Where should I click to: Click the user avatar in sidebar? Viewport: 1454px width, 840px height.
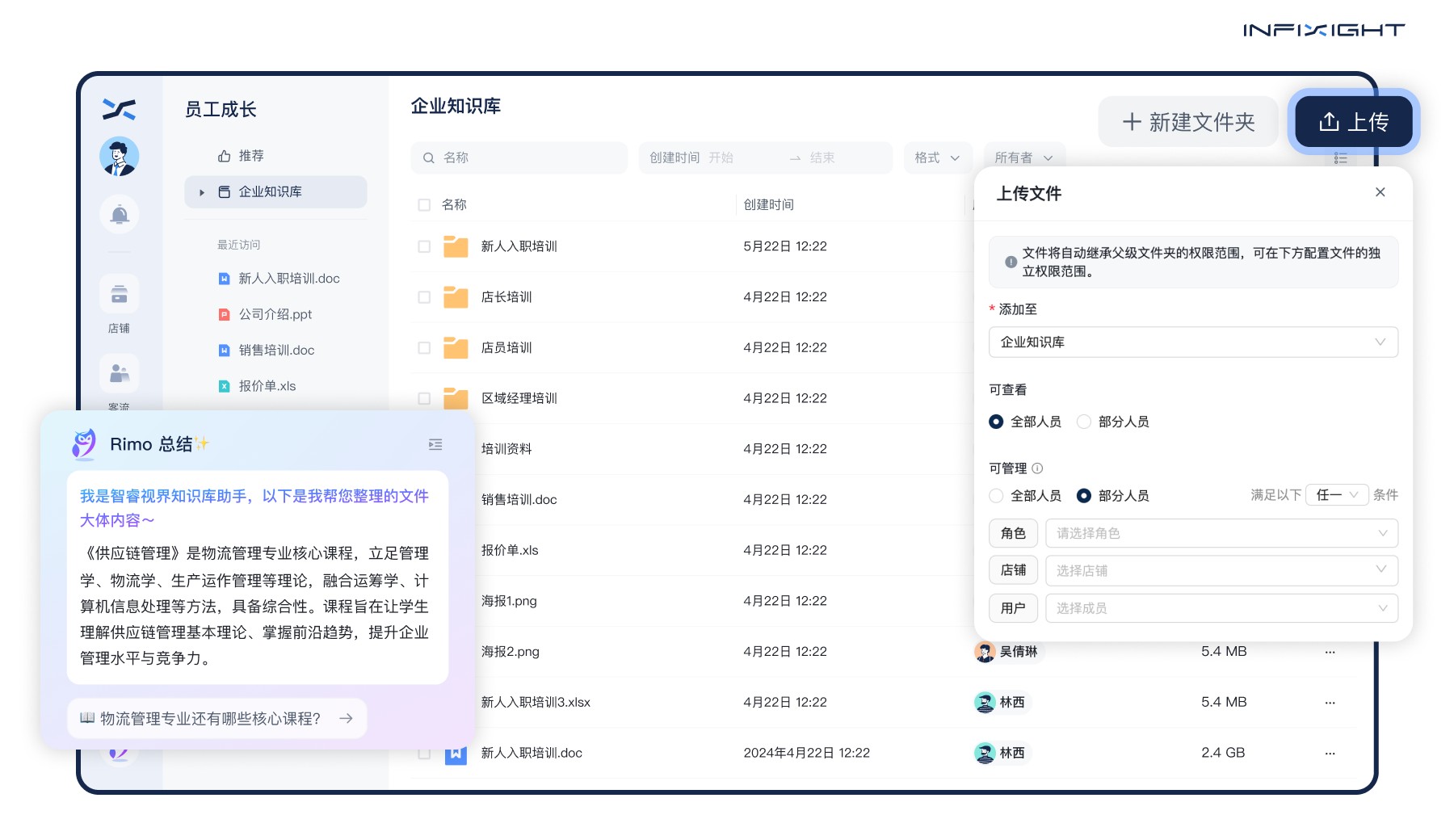click(x=120, y=156)
